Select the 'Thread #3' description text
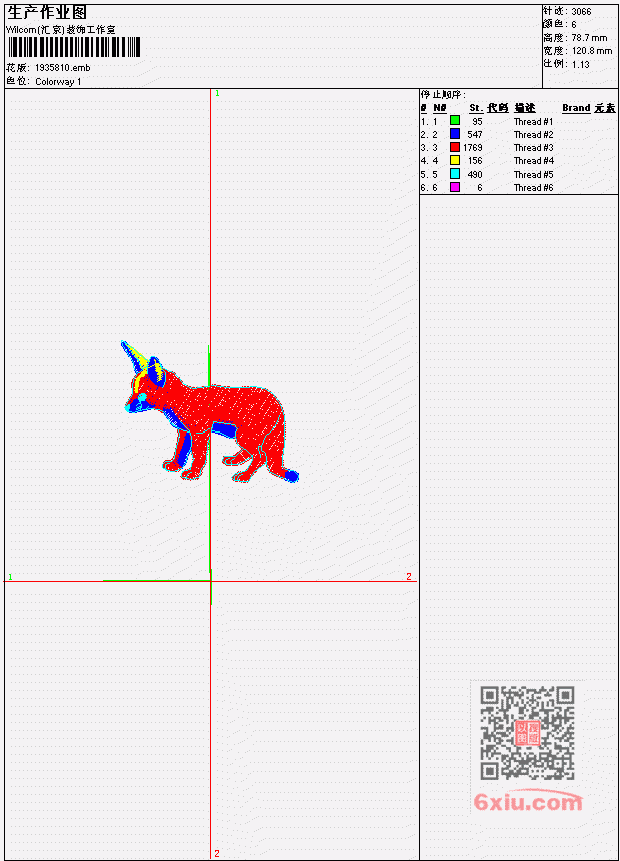Image resolution: width=620 pixels, height=861 pixels. 533,148
